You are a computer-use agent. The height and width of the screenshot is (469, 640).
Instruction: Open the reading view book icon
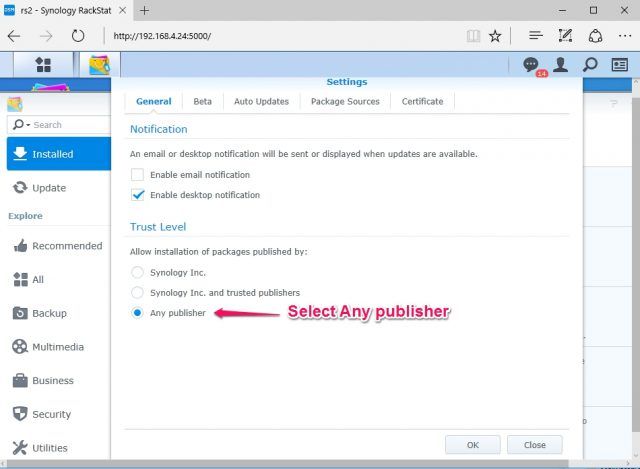473,36
